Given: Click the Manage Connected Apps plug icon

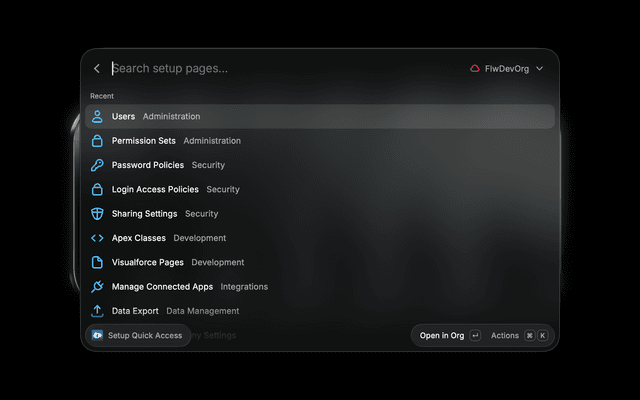Looking at the screenshot, I should pyautogui.click(x=97, y=287).
